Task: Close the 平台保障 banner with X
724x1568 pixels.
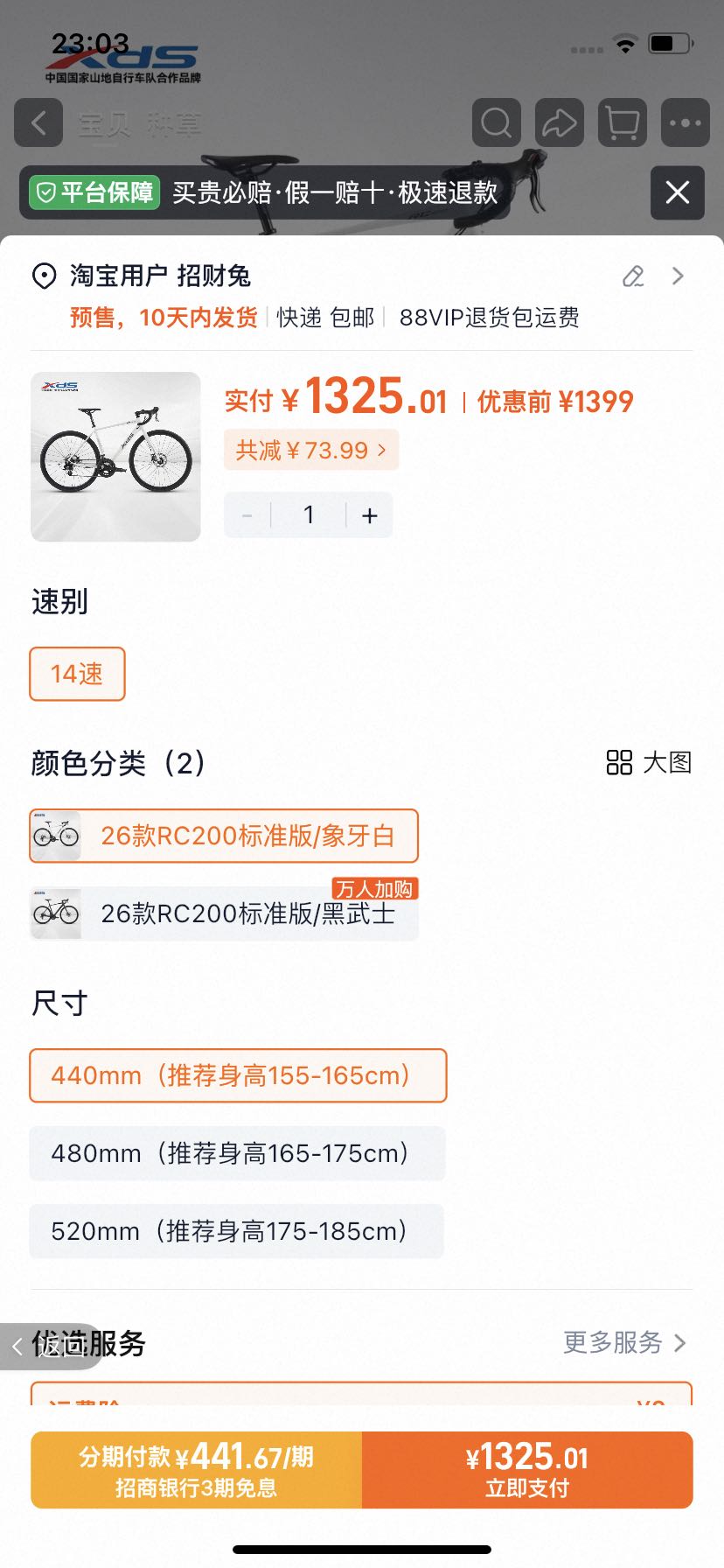Action: pos(678,192)
